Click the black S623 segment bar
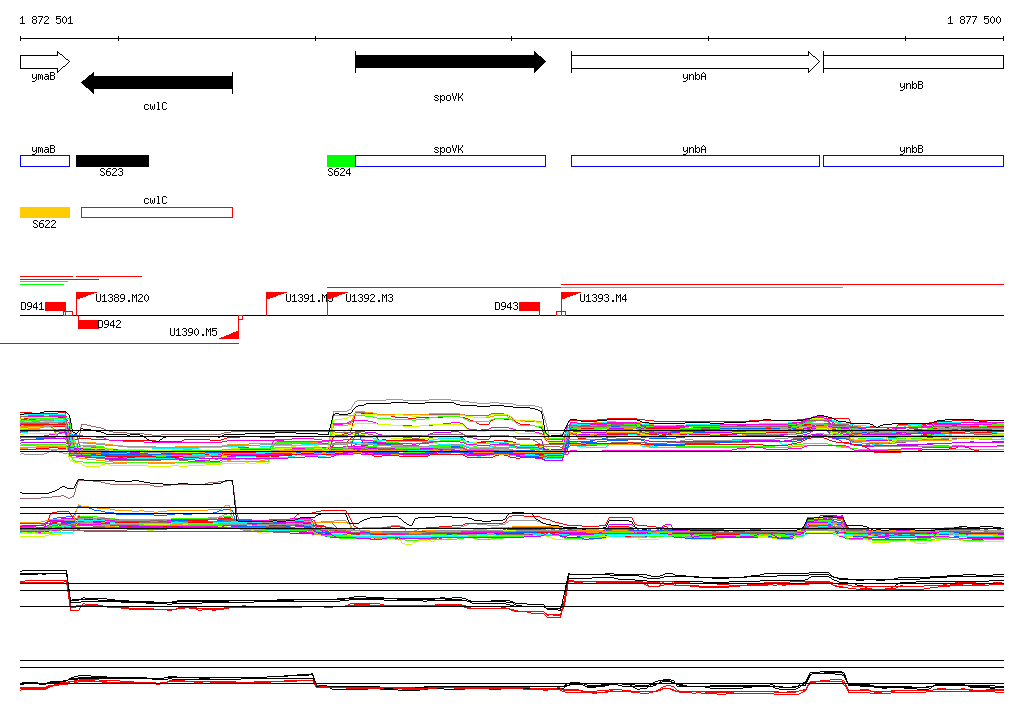Screen dimensions: 1024x714 tap(112, 161)
